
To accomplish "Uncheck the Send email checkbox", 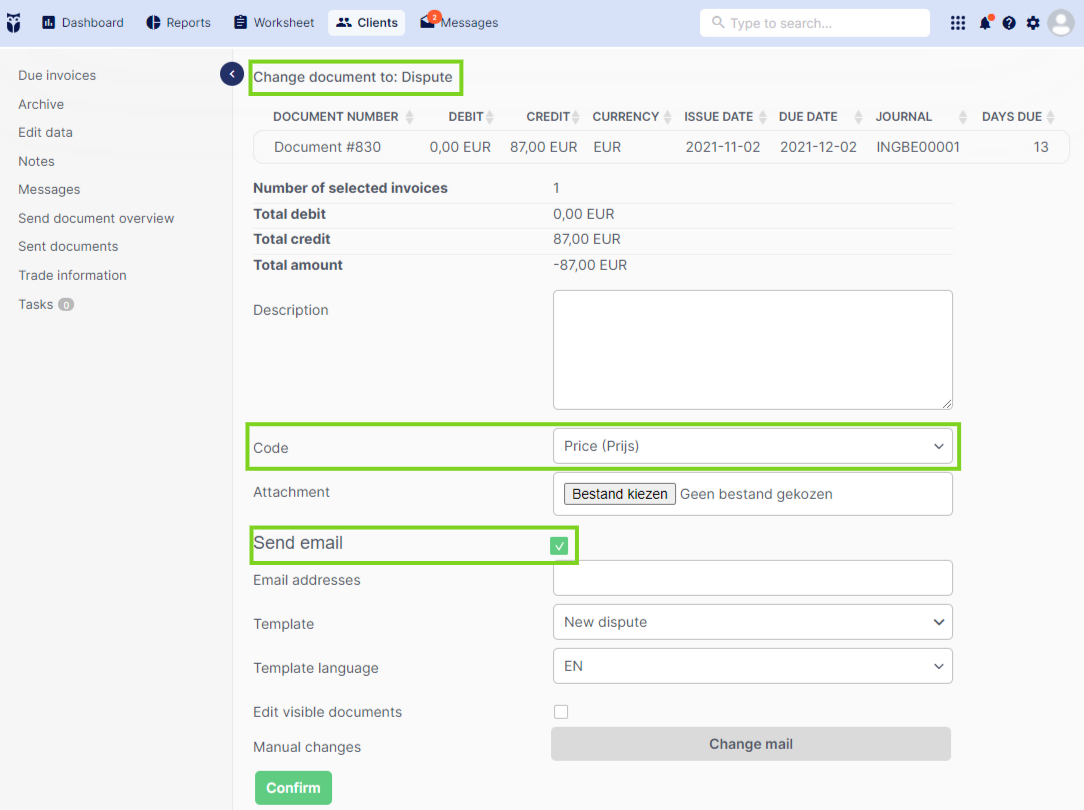I will [x=559, y=546].
